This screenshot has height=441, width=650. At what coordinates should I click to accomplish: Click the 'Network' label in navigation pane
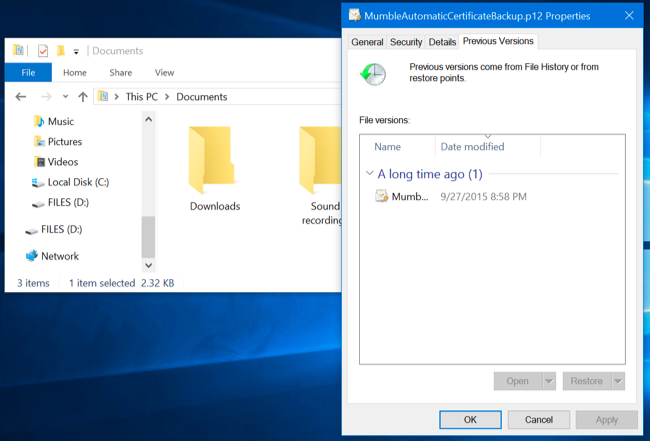coord(60,256)
